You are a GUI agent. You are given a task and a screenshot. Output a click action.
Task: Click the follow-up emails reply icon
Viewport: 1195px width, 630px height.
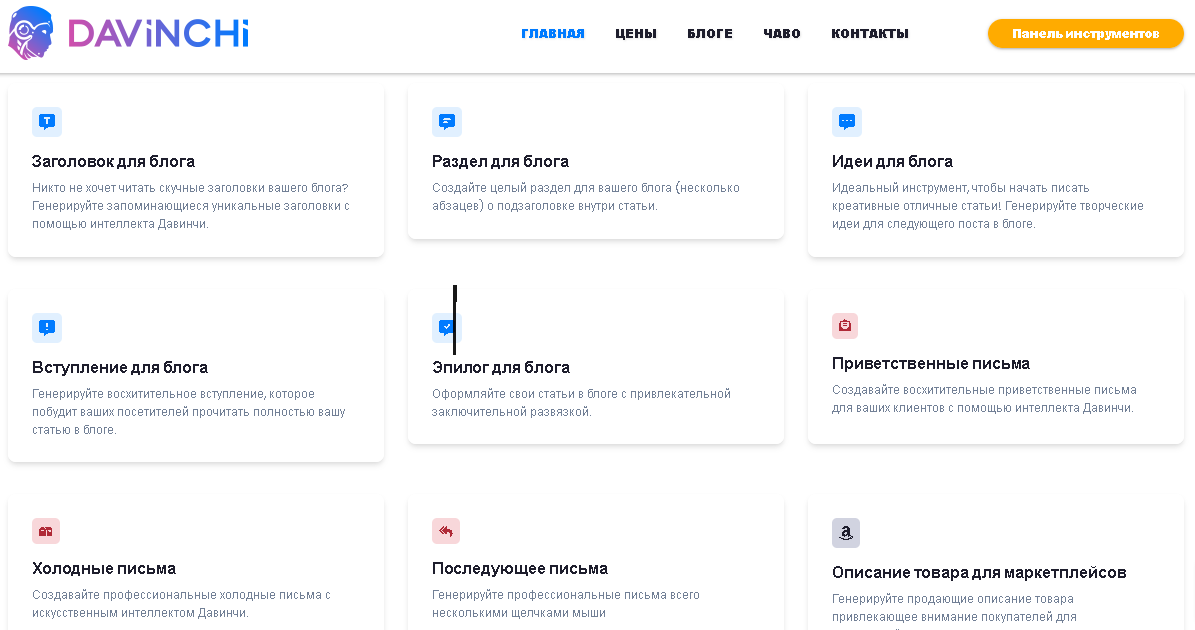(446, 531)
